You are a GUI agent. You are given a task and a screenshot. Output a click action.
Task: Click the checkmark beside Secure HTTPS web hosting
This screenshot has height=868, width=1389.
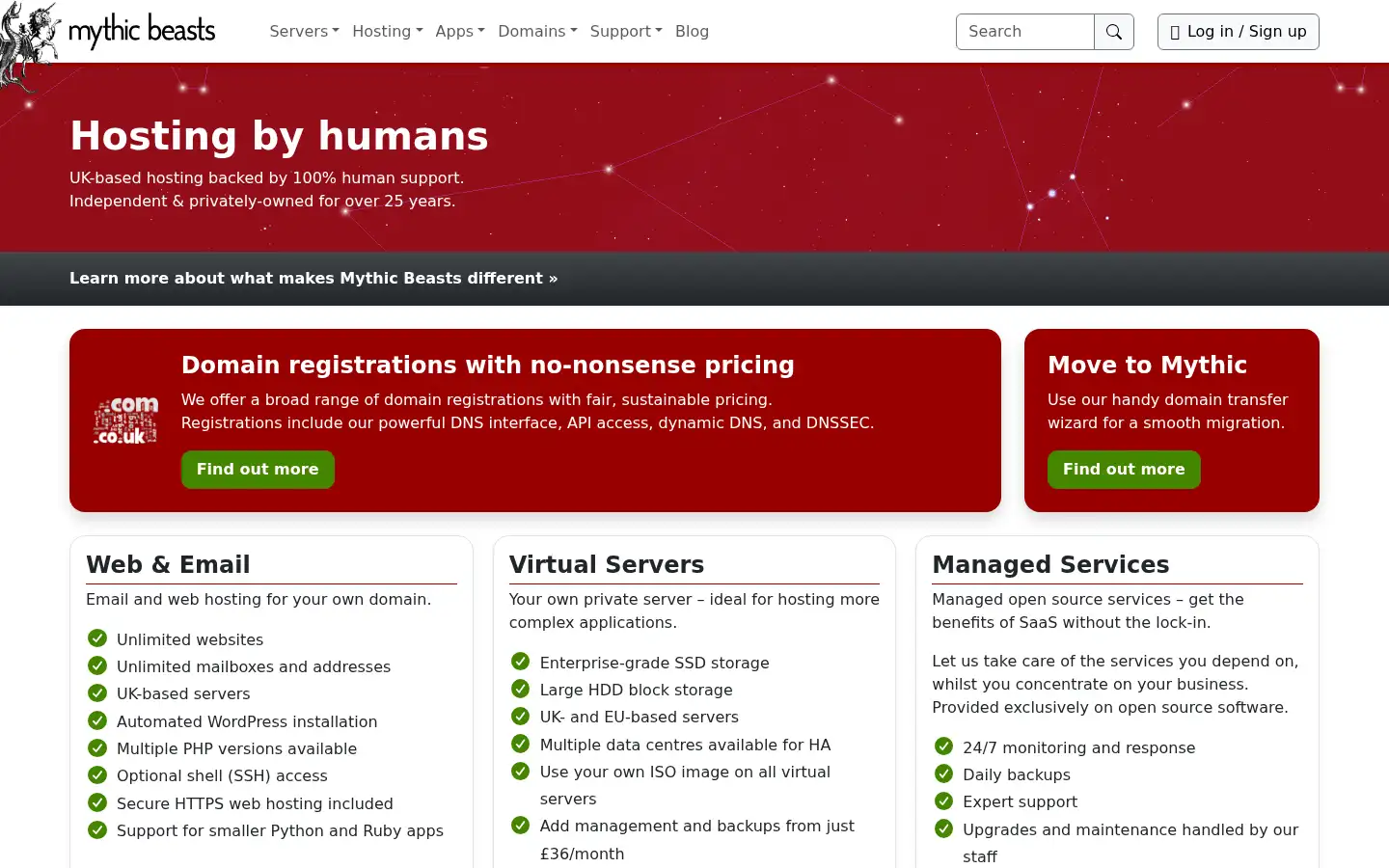point(97,802)
